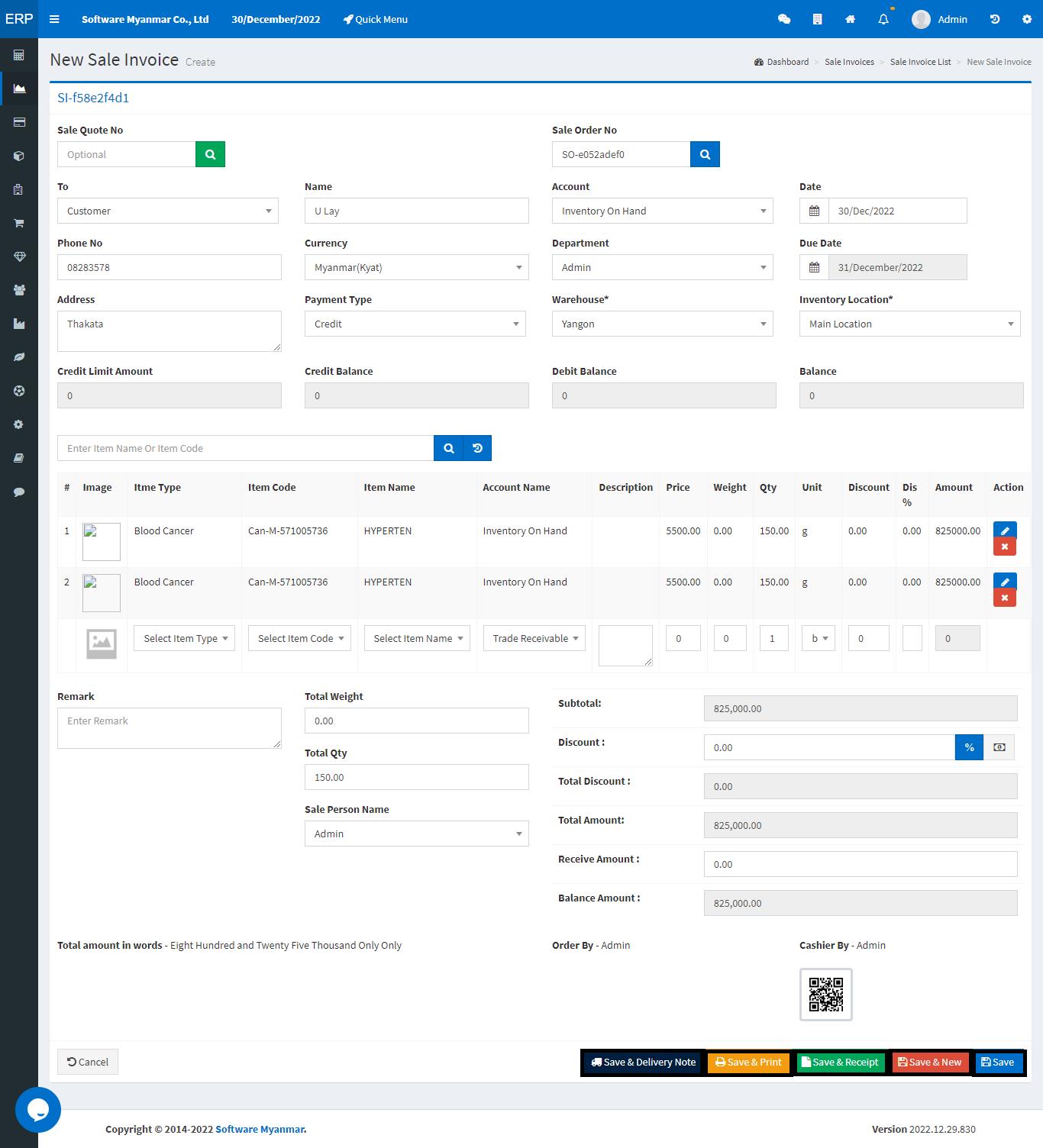Image resolution: width=1043 pixels, height=1148 pixels.
Task: Switch discount to cash amount mode
Action: (999, 747)
